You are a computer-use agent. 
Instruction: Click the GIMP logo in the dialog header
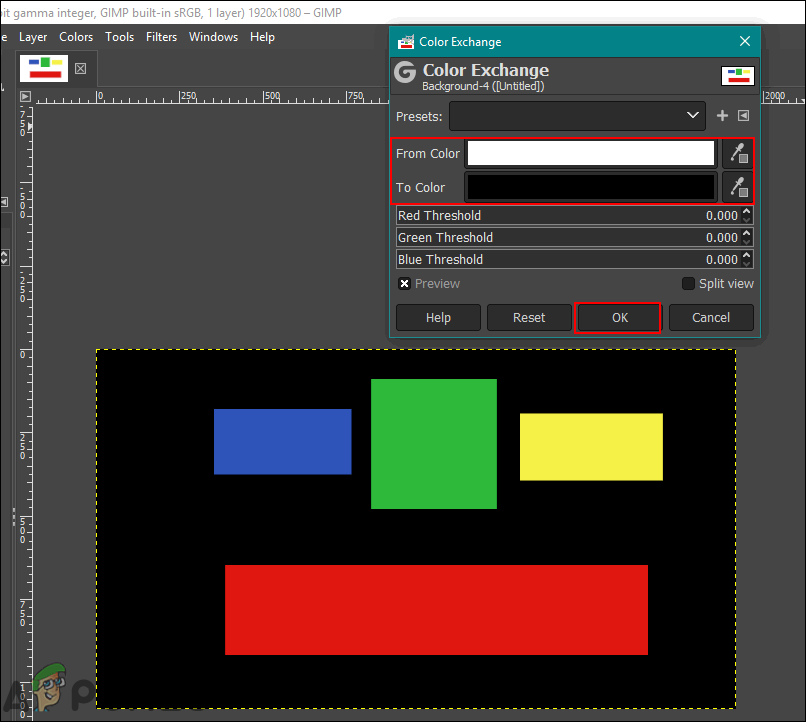point(405,72)
